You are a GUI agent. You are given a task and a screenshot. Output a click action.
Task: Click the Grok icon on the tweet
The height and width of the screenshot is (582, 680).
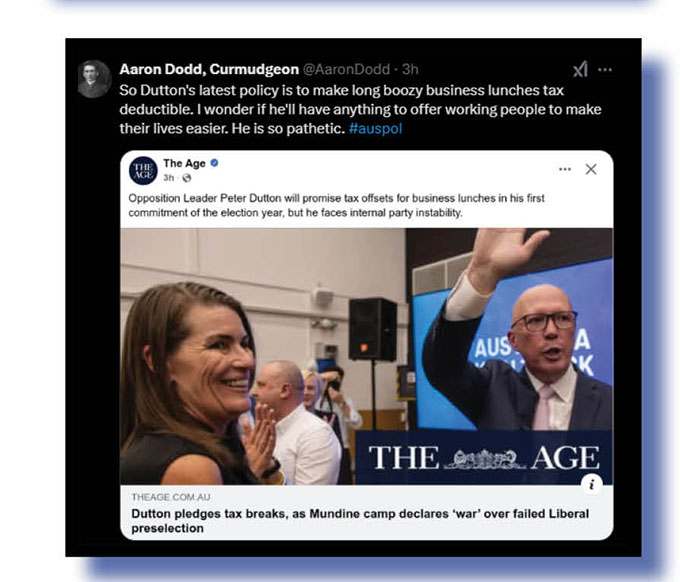pos(580,69)
